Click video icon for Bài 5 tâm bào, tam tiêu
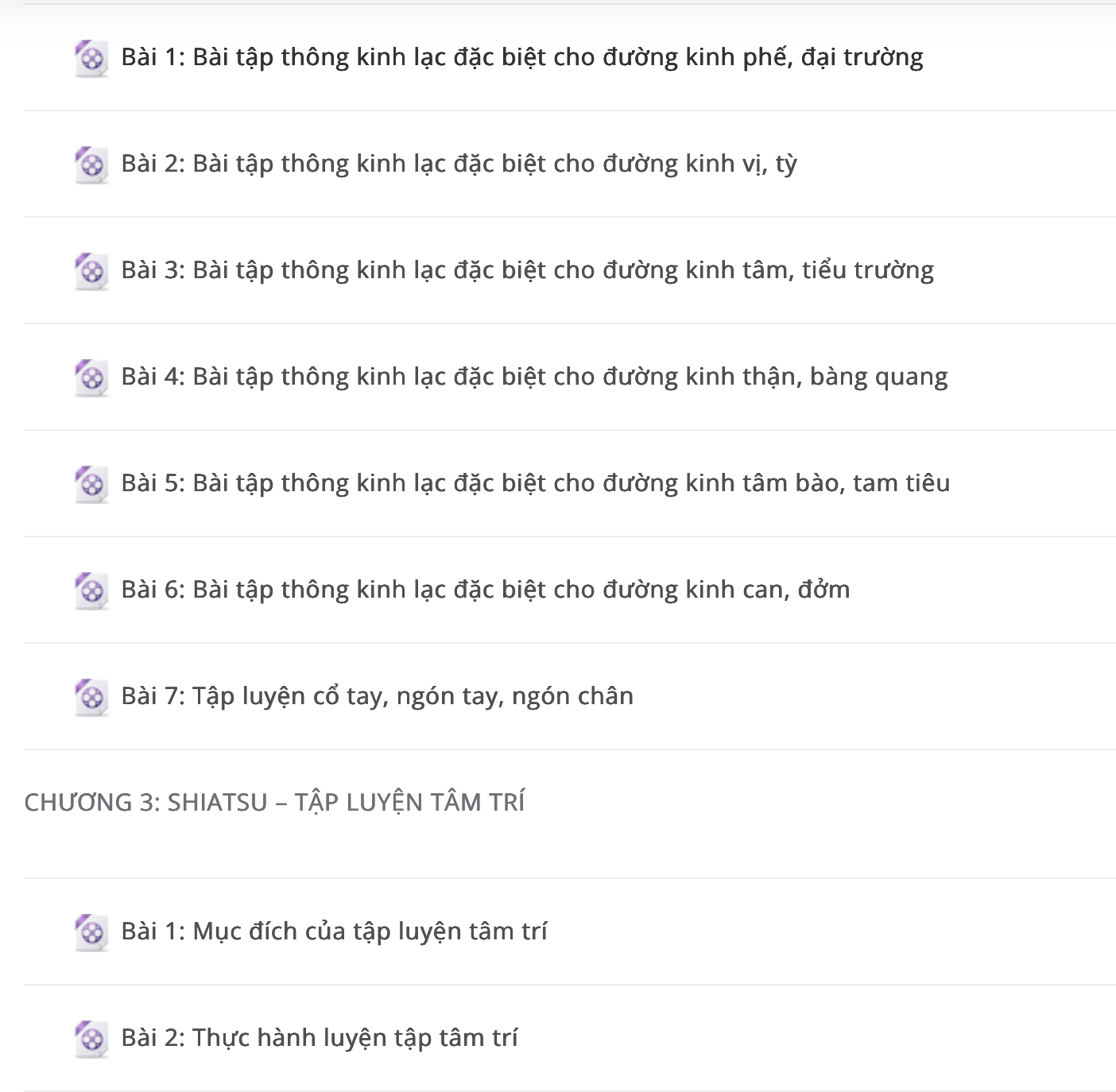Screen dimensions: 1116x1092 point(91,485)
